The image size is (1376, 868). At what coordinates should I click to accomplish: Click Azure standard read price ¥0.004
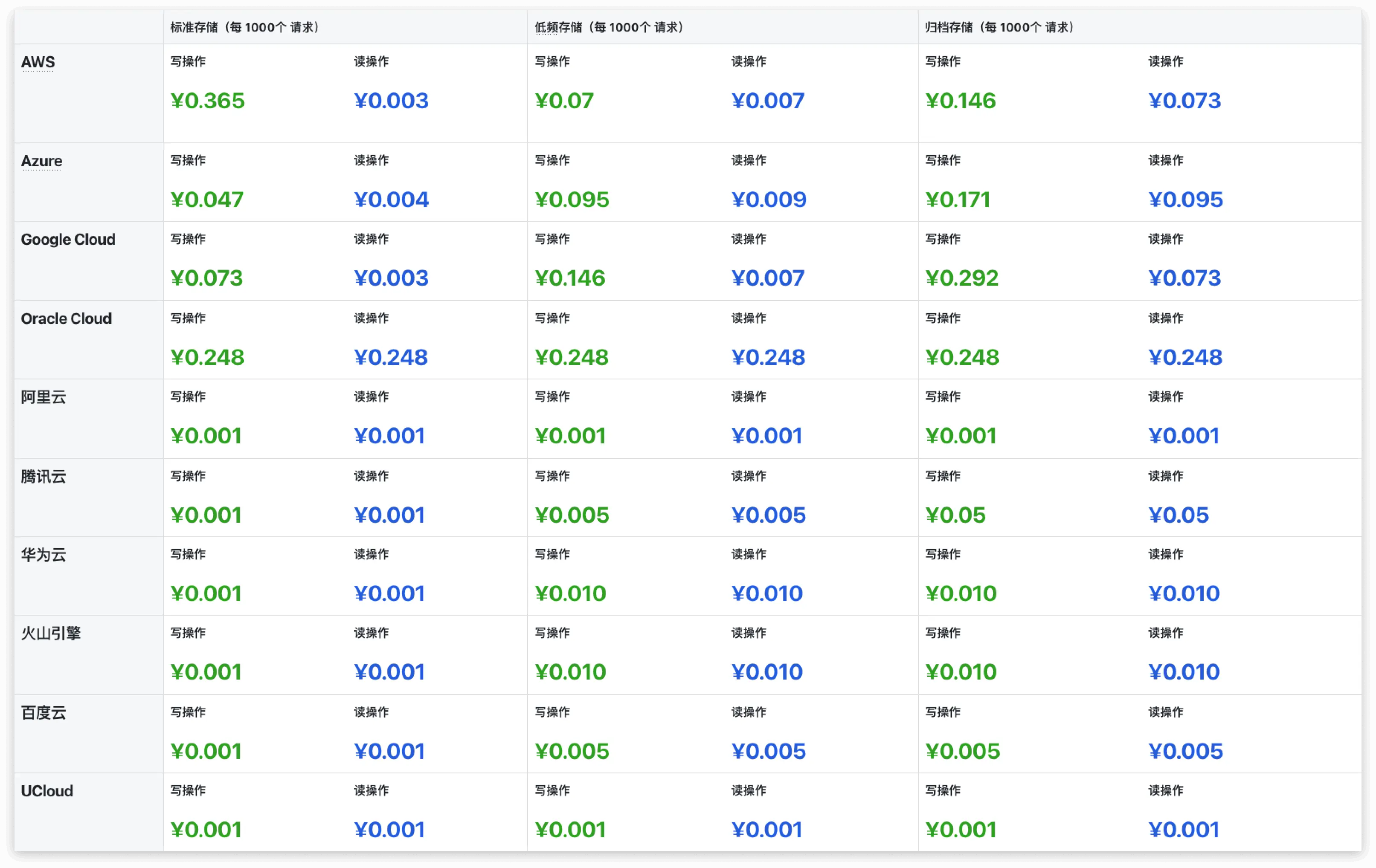pyautogui.click(x=392, y=200)
